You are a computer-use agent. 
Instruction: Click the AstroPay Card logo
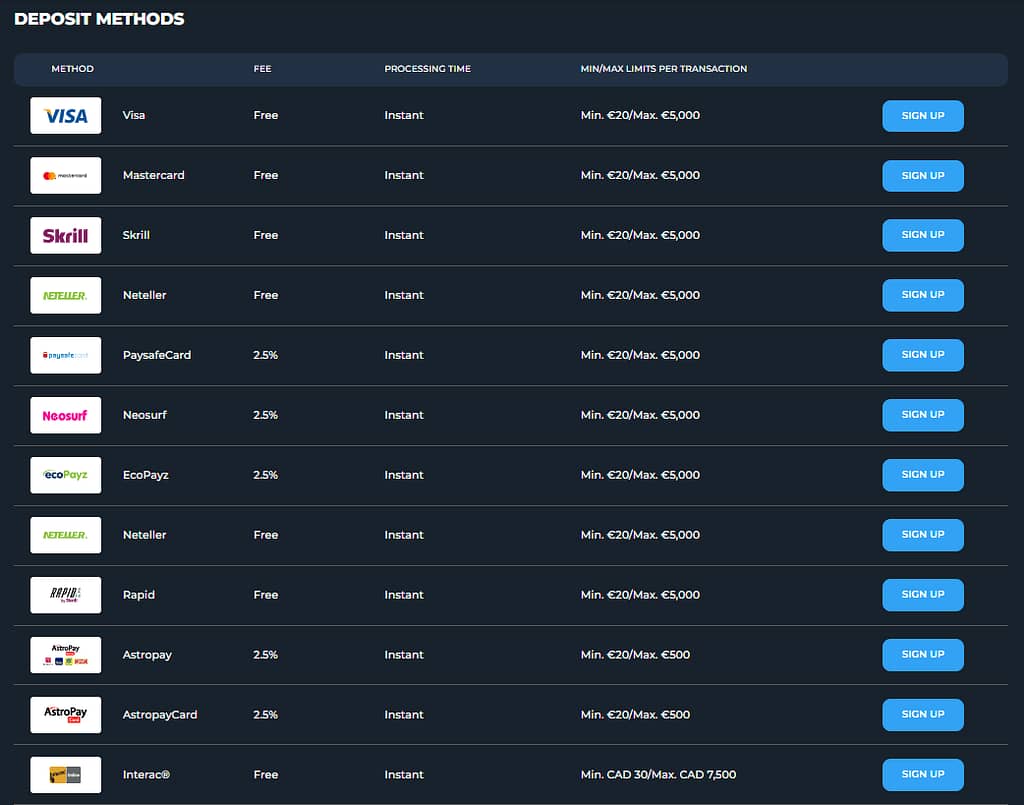65,715
